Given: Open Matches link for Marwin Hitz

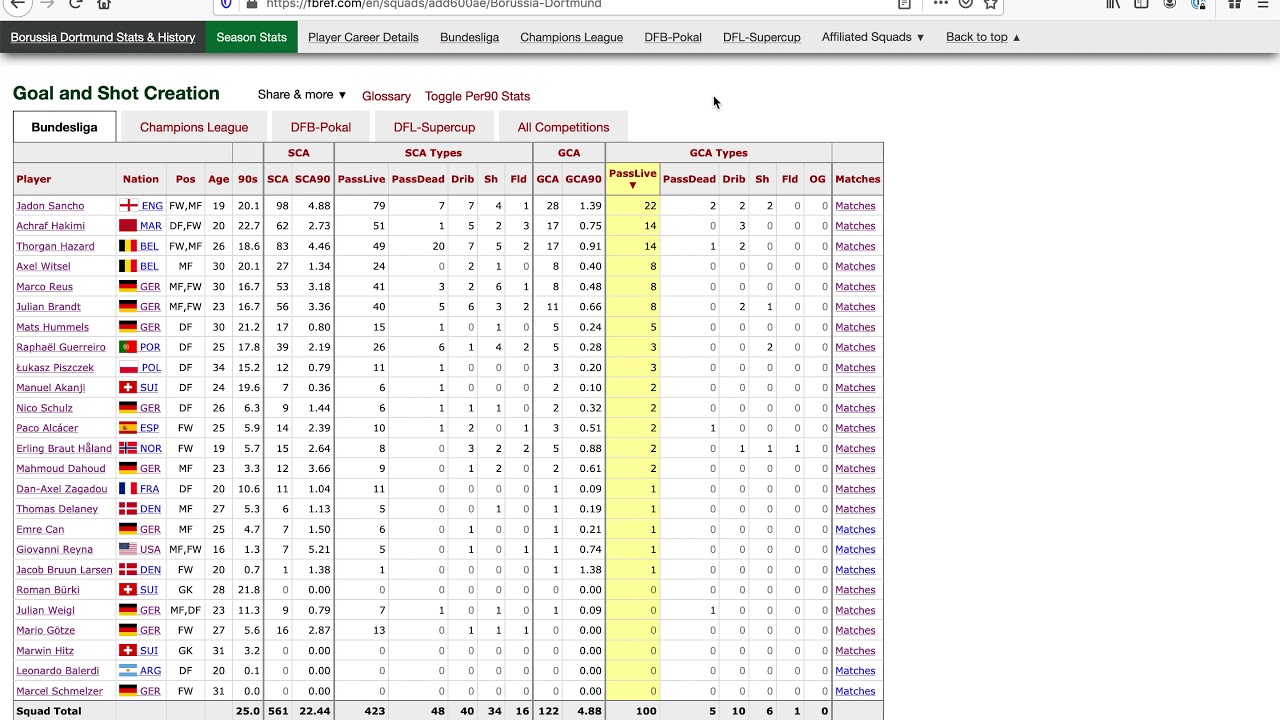Looking at the screenshot, I should click(855, 650).
